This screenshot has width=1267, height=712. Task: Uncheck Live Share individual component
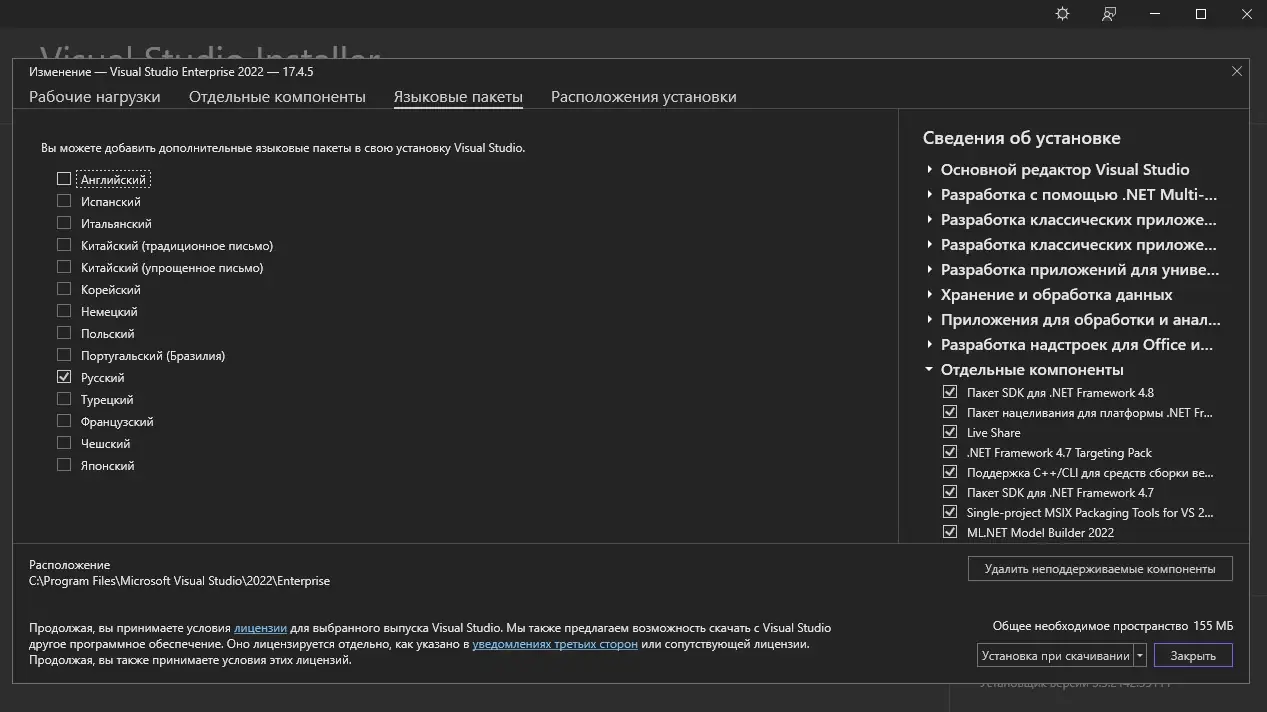[950, 433]
